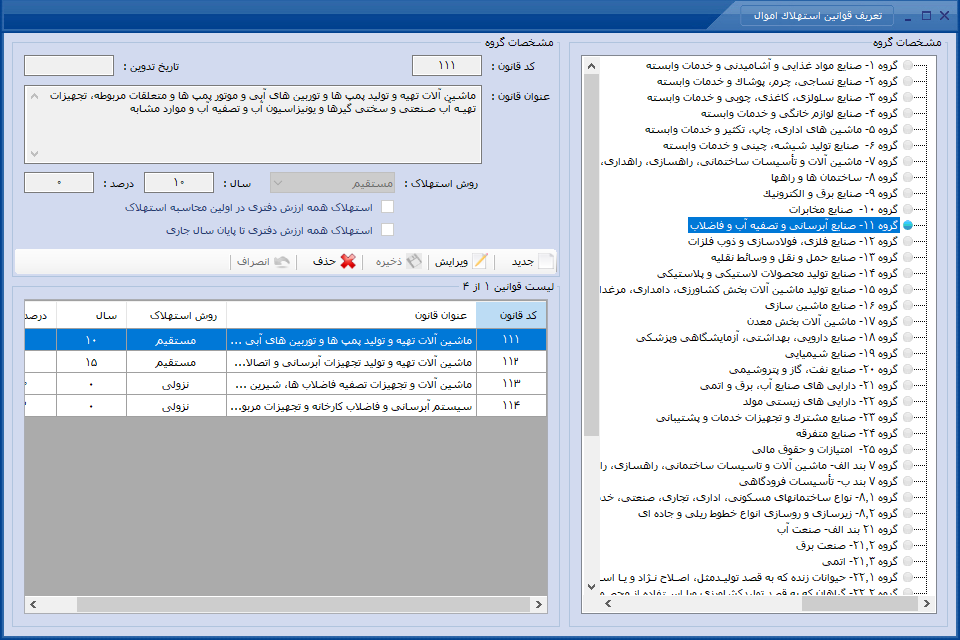Click left arrow of group tree horizontal scrollbar

pyautogui.click(x=608, y=603)
